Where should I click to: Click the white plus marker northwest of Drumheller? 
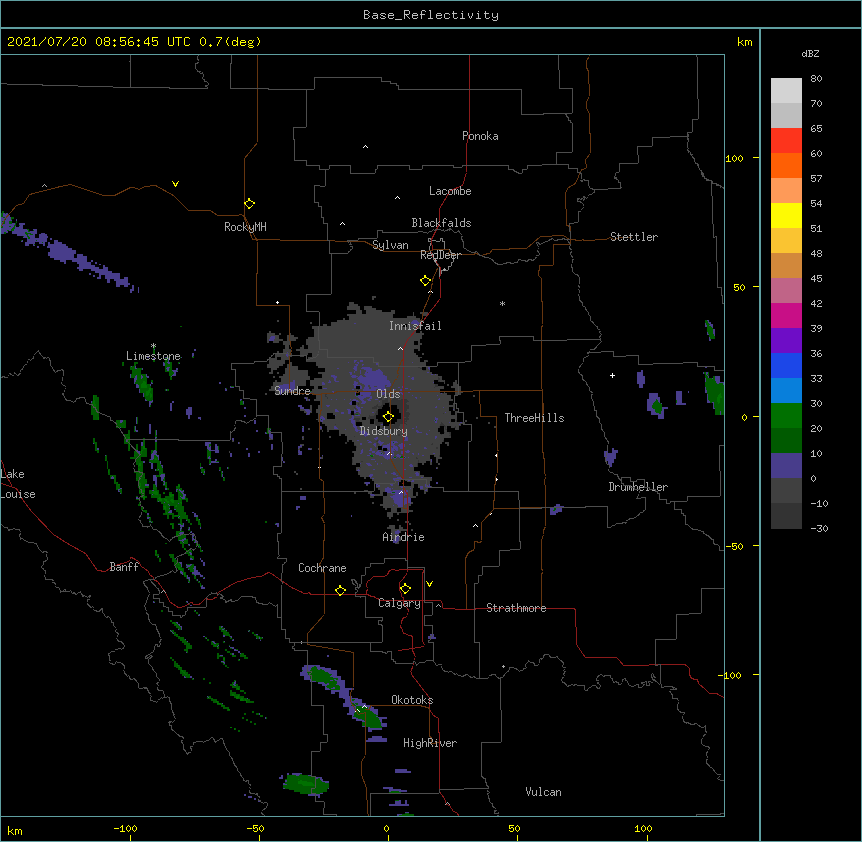[612, 375]
